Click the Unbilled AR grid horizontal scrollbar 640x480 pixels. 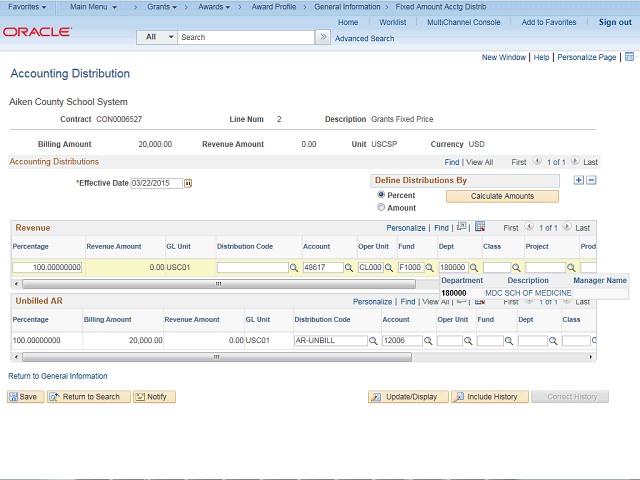tap(217, 357)
